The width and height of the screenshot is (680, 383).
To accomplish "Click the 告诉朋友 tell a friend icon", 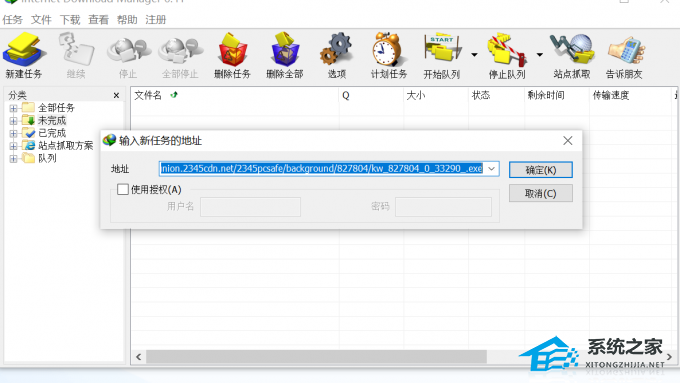I will (x=626, y=50).
